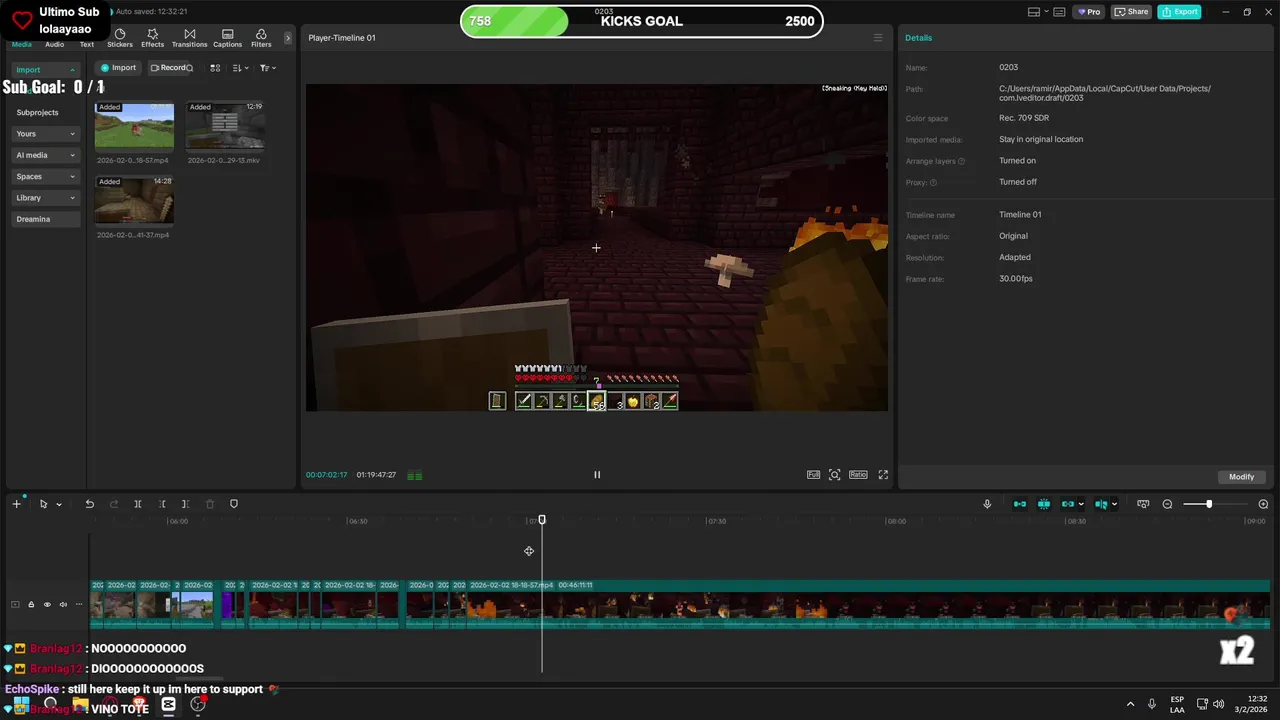Mute the main track audio
The height and width of the screenshot is (720, 1280).
[x=63, y=604]
